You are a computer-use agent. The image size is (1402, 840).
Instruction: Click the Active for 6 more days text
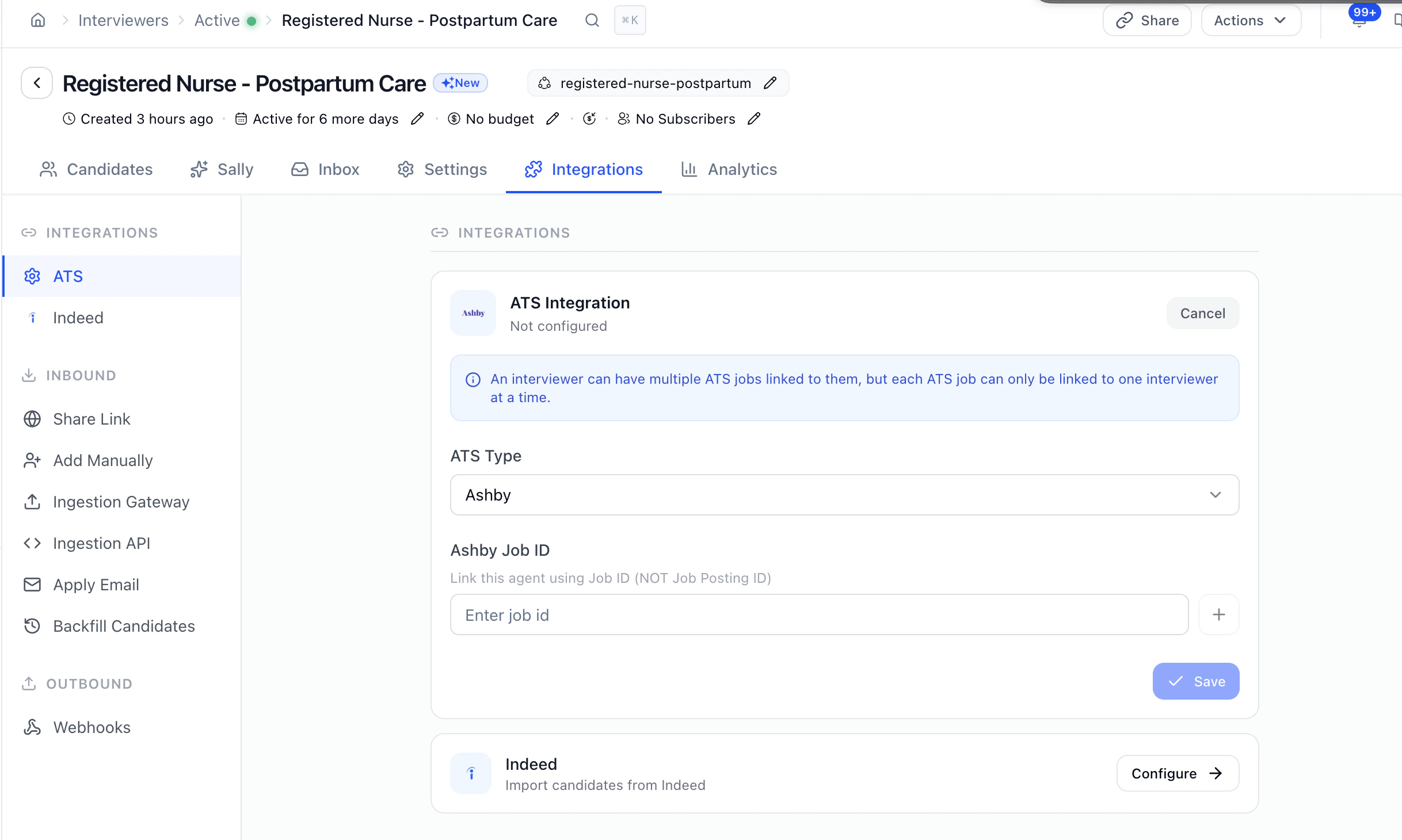(x=326, y=119)
